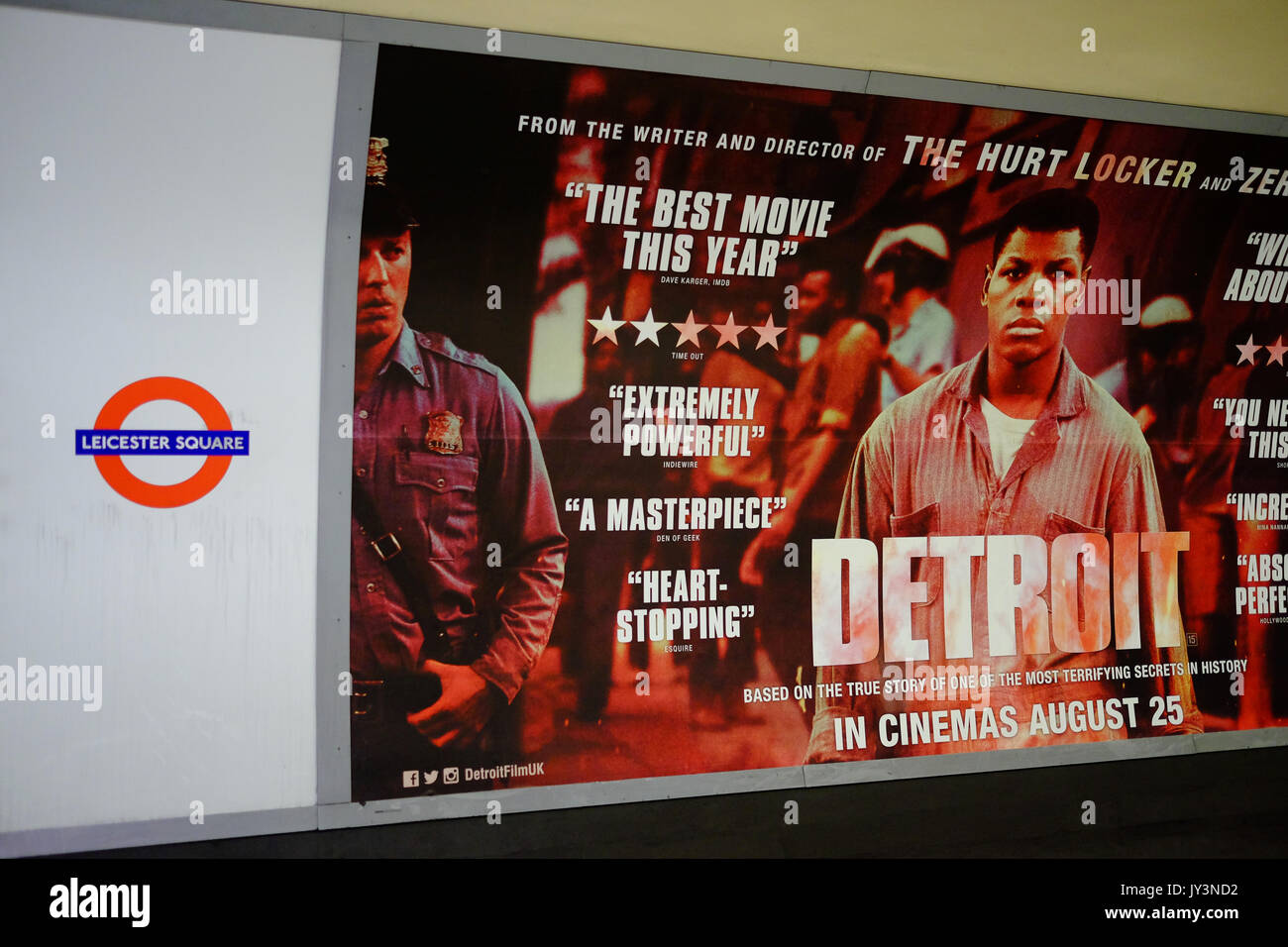Click the large "DETROIT" film title
This screenshot has height=947, width=1288.
coord(999,599)
